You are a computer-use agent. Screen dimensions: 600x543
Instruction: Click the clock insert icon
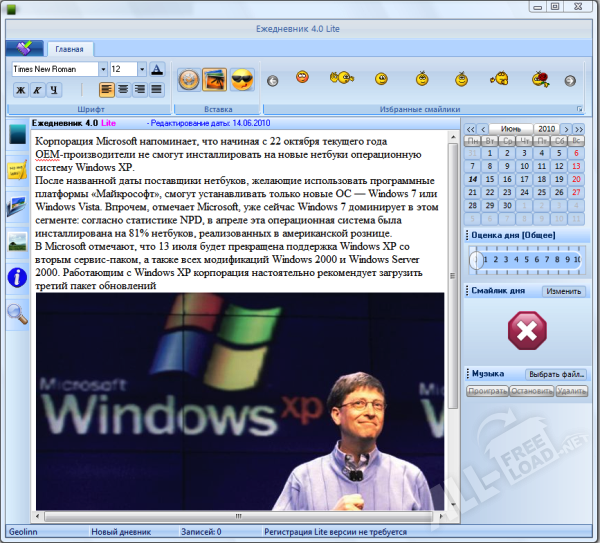click(x=188, y=79)
